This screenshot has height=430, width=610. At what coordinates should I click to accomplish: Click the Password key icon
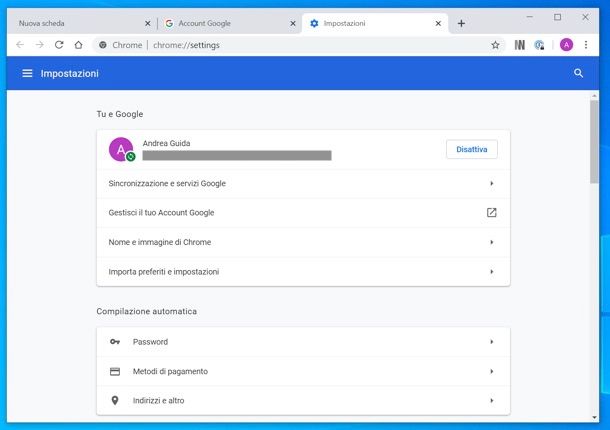coord(115,342)
